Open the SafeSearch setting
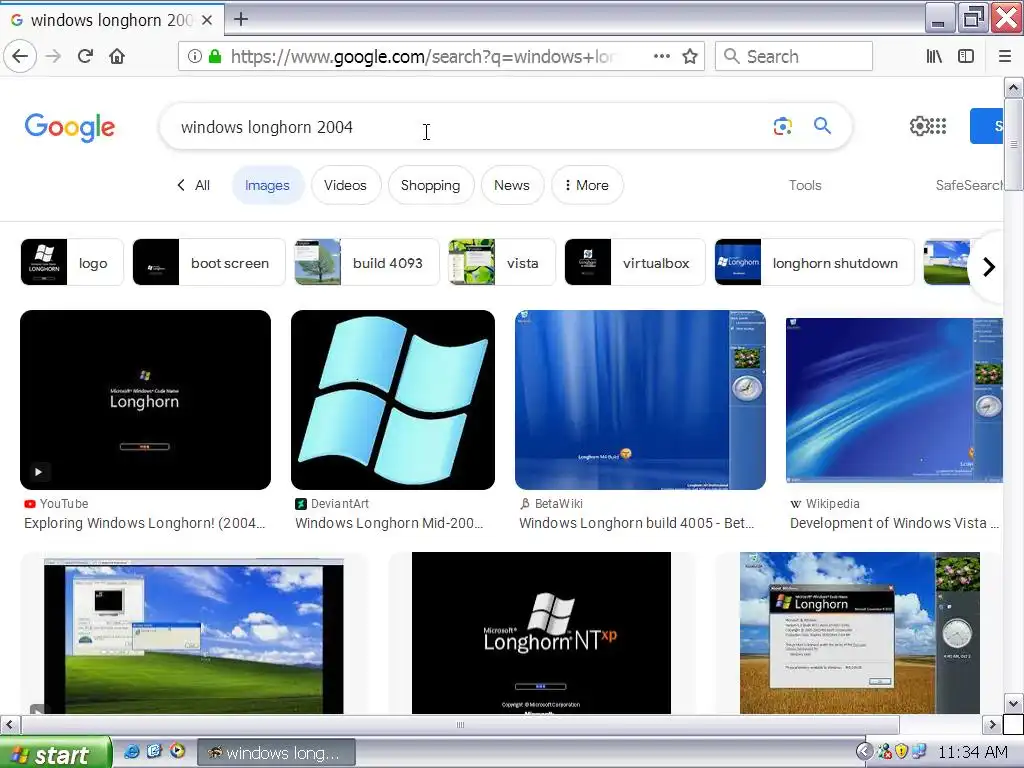 coord(969,185)
